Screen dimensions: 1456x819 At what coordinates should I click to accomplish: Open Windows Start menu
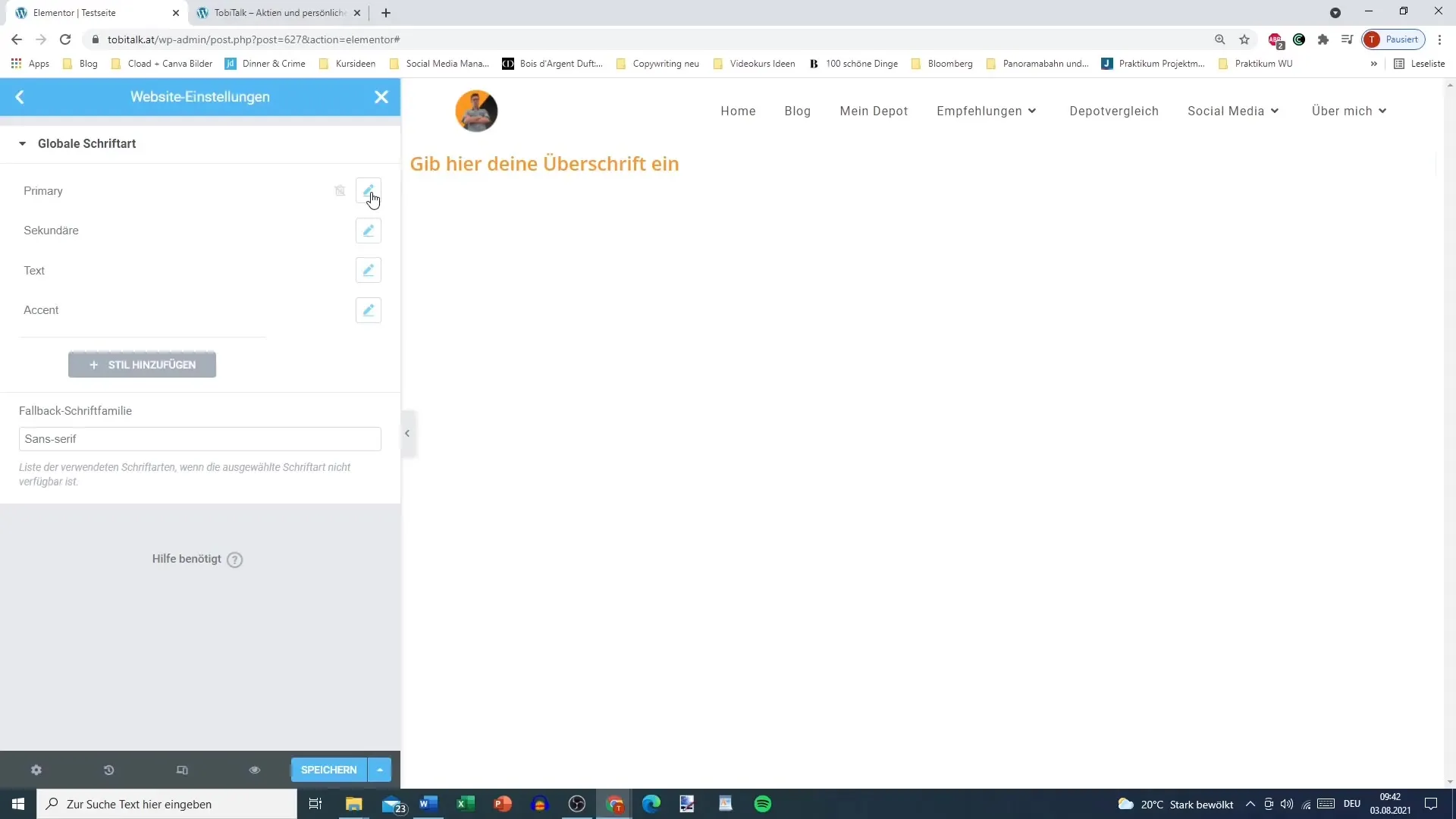point(18,804)
